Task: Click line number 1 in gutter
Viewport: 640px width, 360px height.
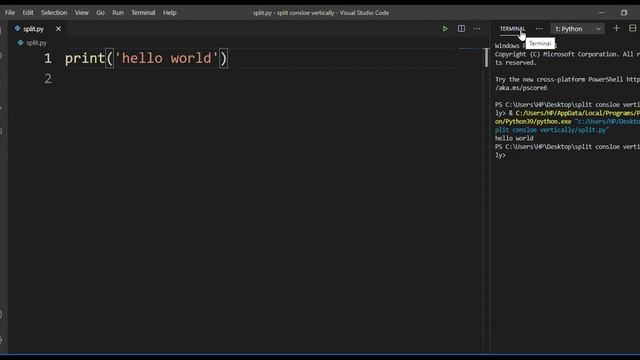Action: tap(48, 58)
